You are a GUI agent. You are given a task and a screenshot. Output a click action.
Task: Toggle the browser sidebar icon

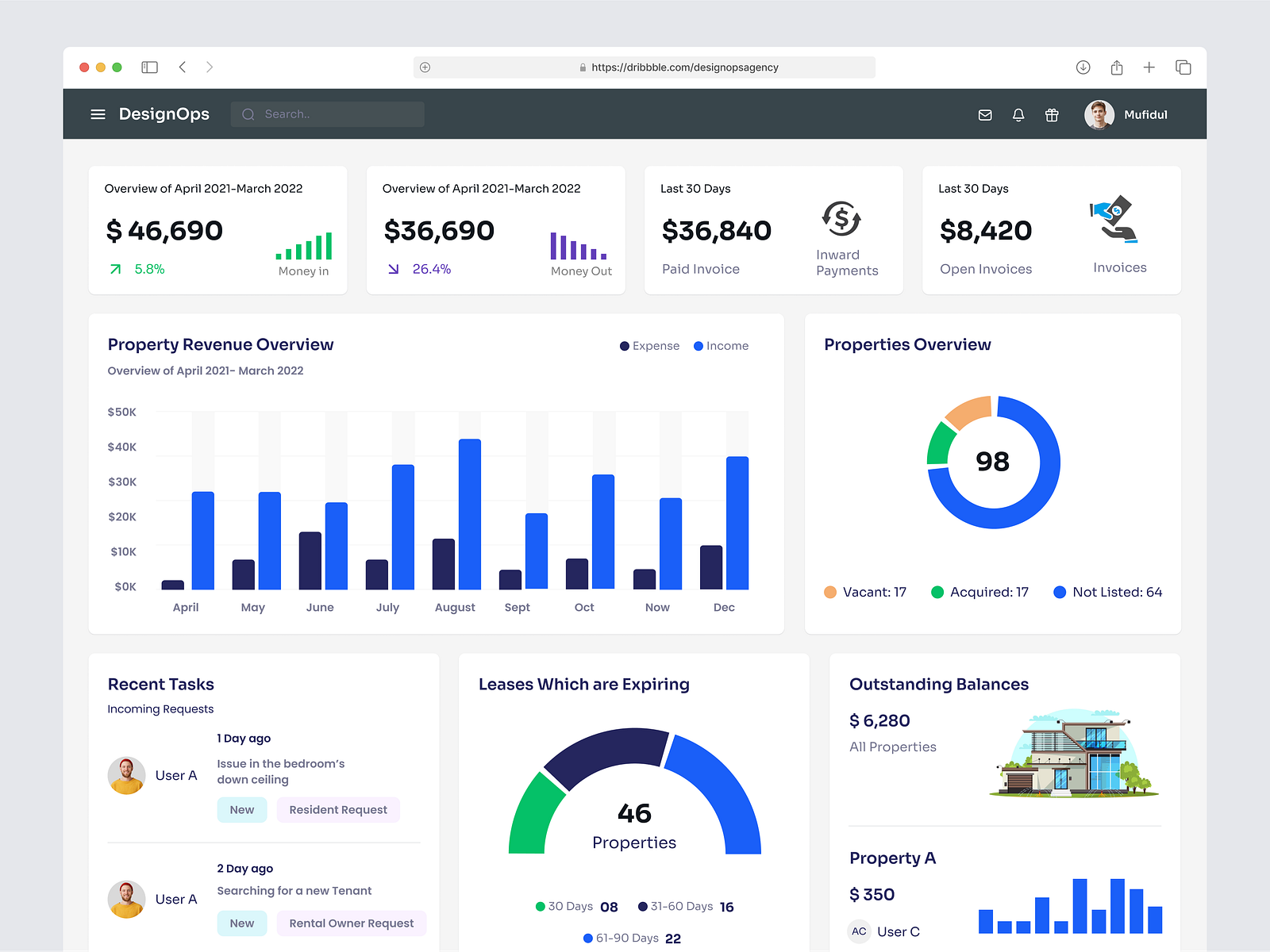click(x=149, y=67)
